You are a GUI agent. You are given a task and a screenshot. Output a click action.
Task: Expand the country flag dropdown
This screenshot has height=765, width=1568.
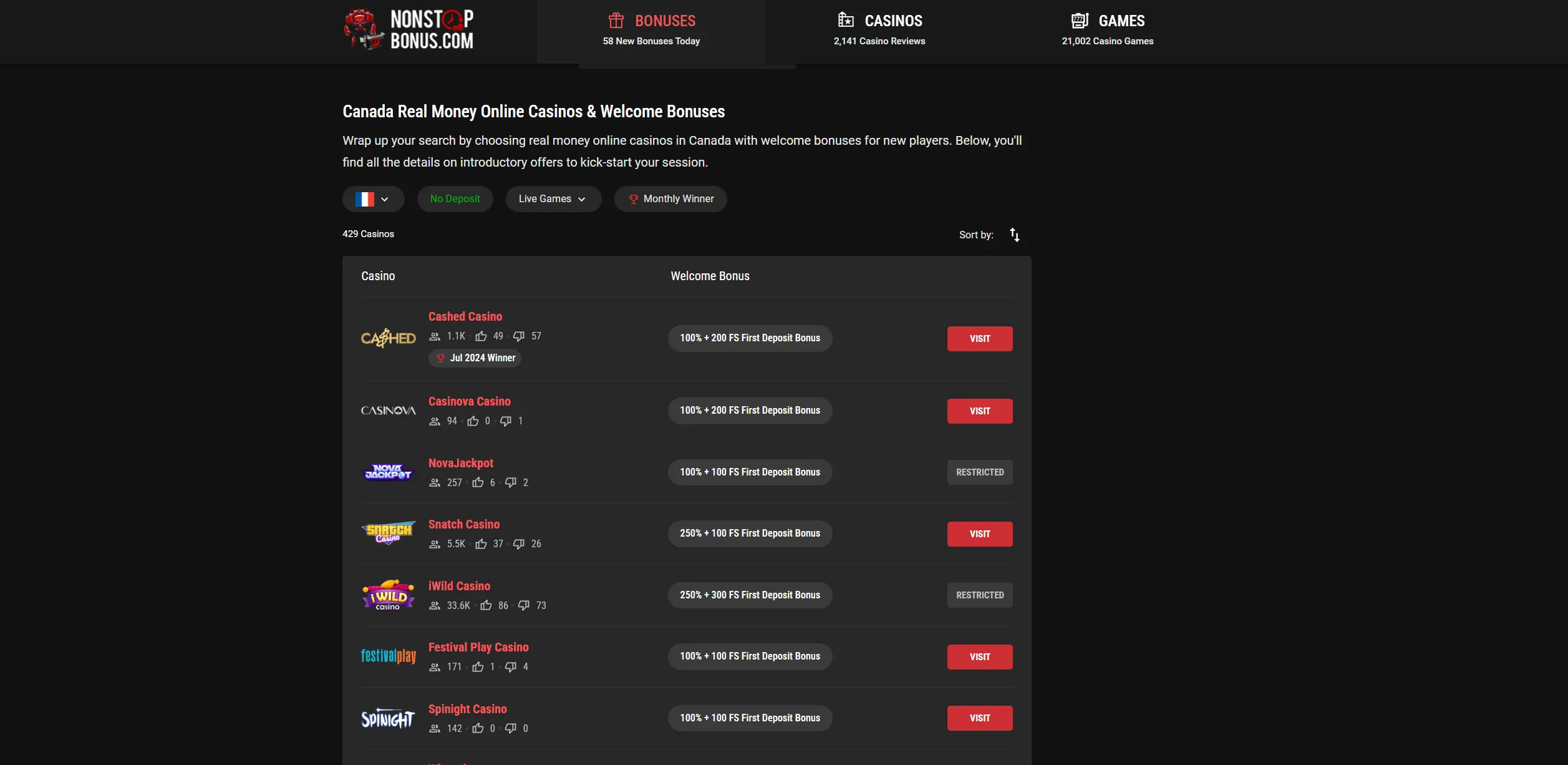pyautogui.click(x=373, y=199)
